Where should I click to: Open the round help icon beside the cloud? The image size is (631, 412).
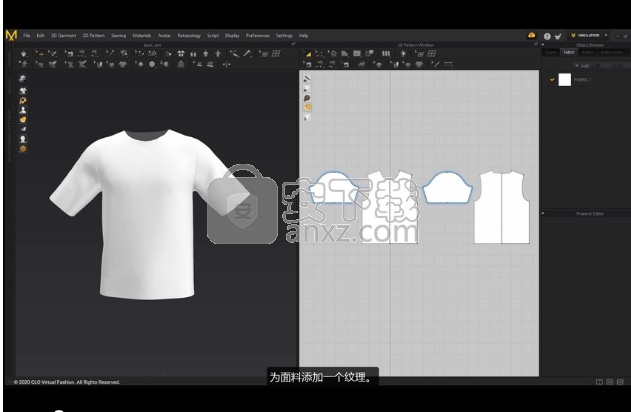pos(547,36)
